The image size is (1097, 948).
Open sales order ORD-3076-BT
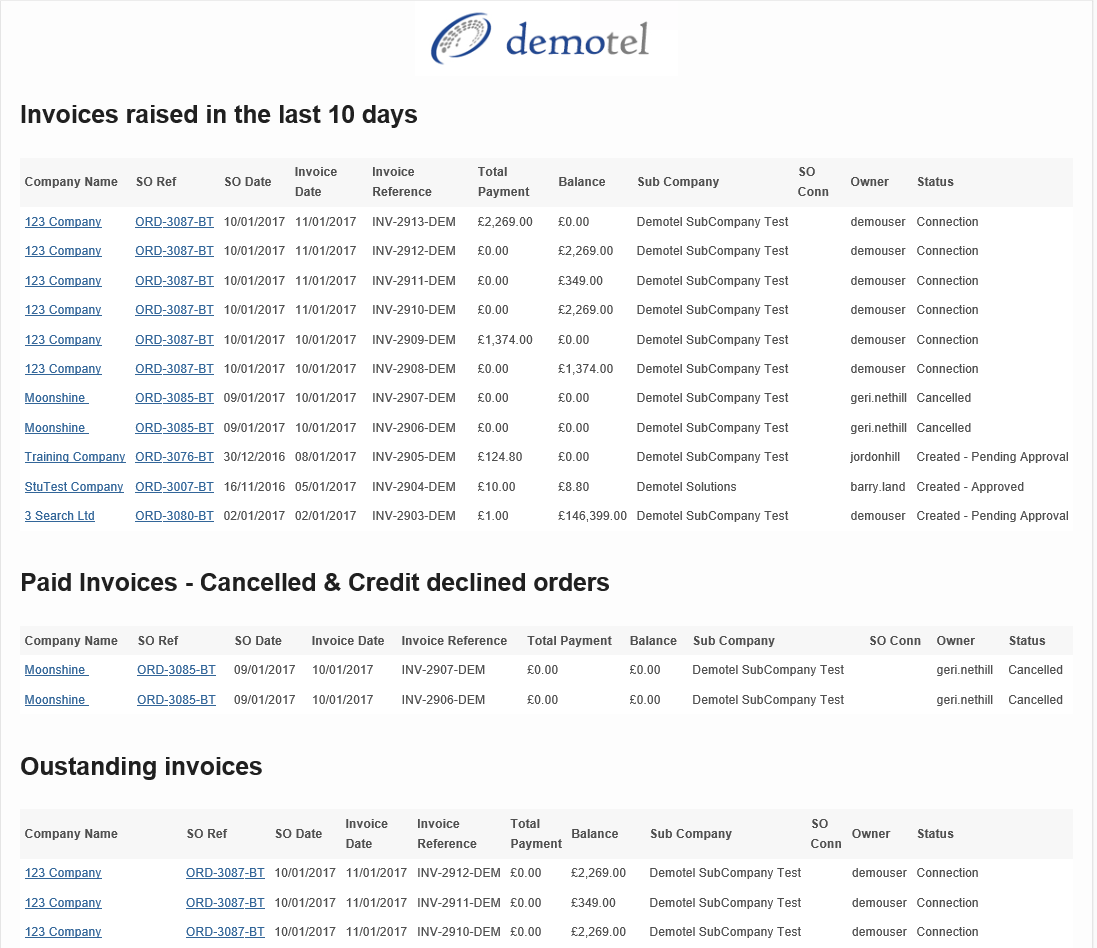coord(174,457)
